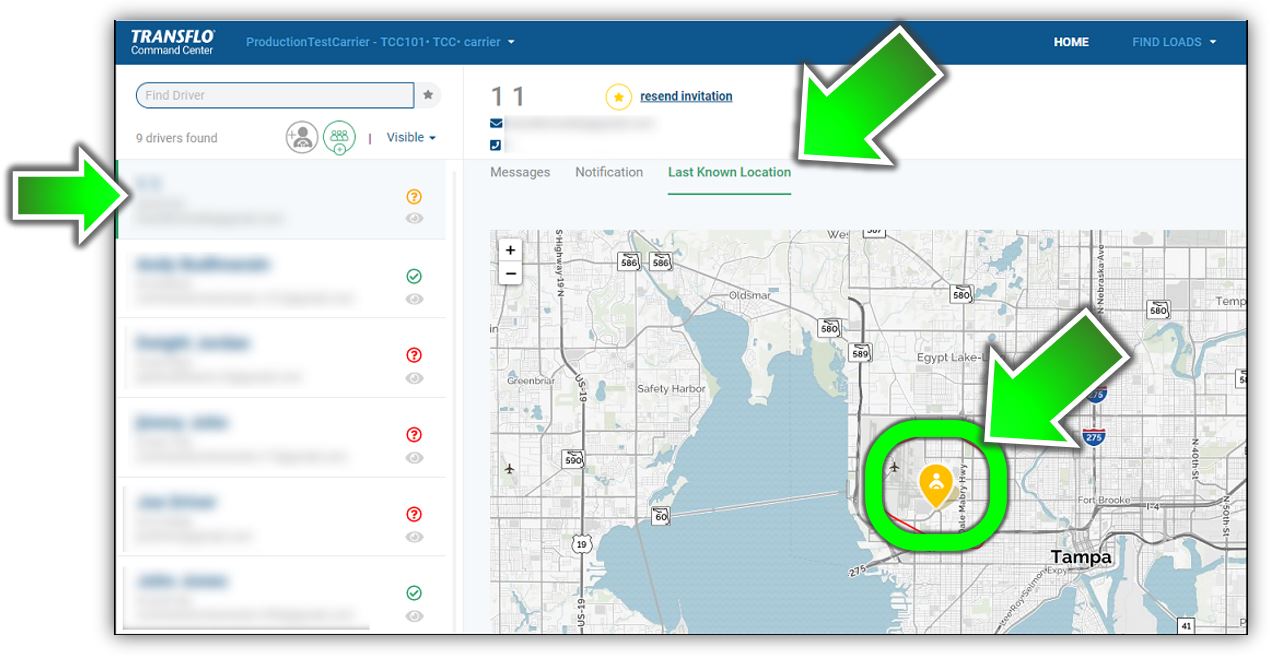Zoom out on the map
The height and width of the screenshot is (659, 1270).
[510, 273]
